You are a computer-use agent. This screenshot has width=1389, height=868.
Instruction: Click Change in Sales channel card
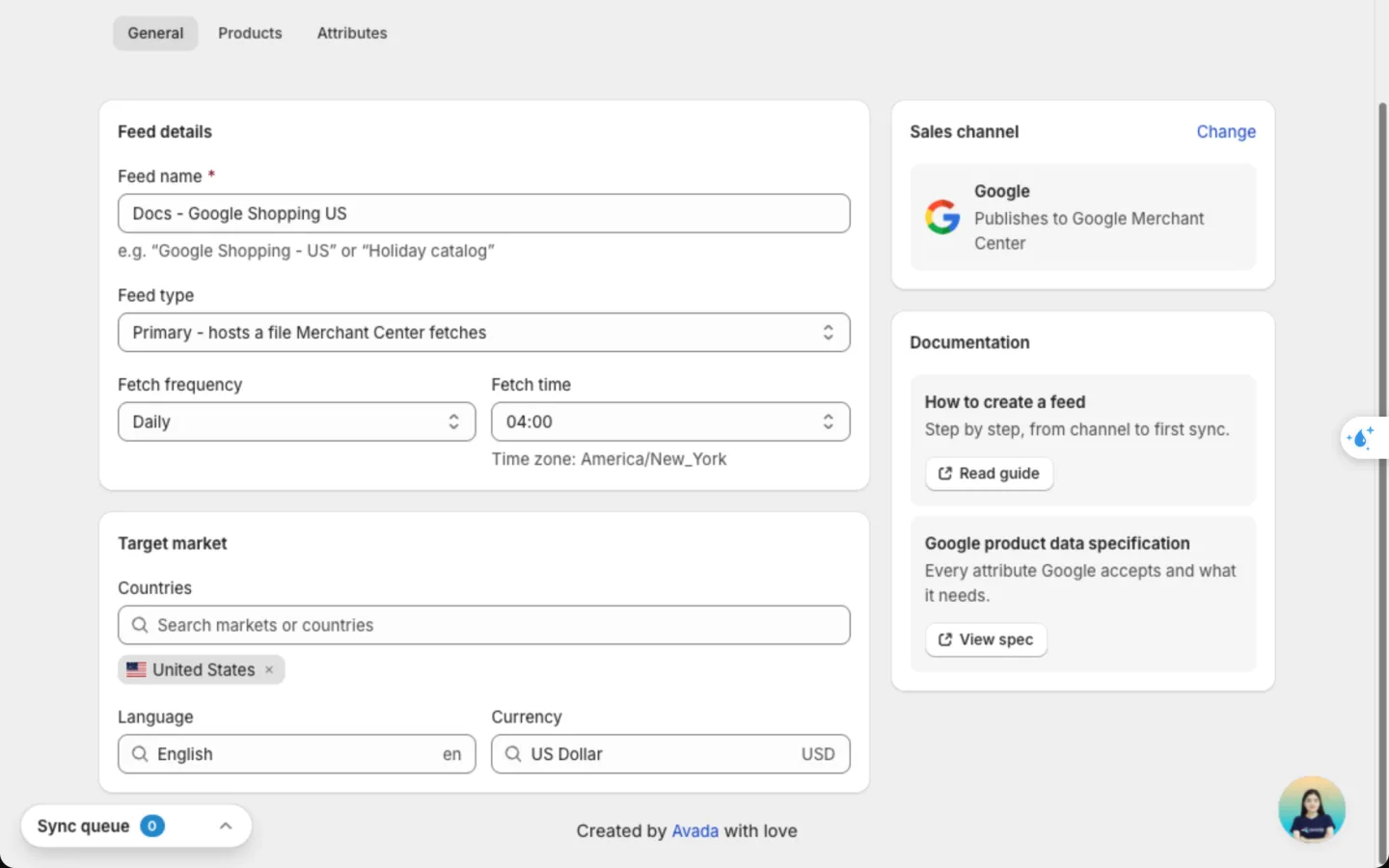click(1226, 131)
